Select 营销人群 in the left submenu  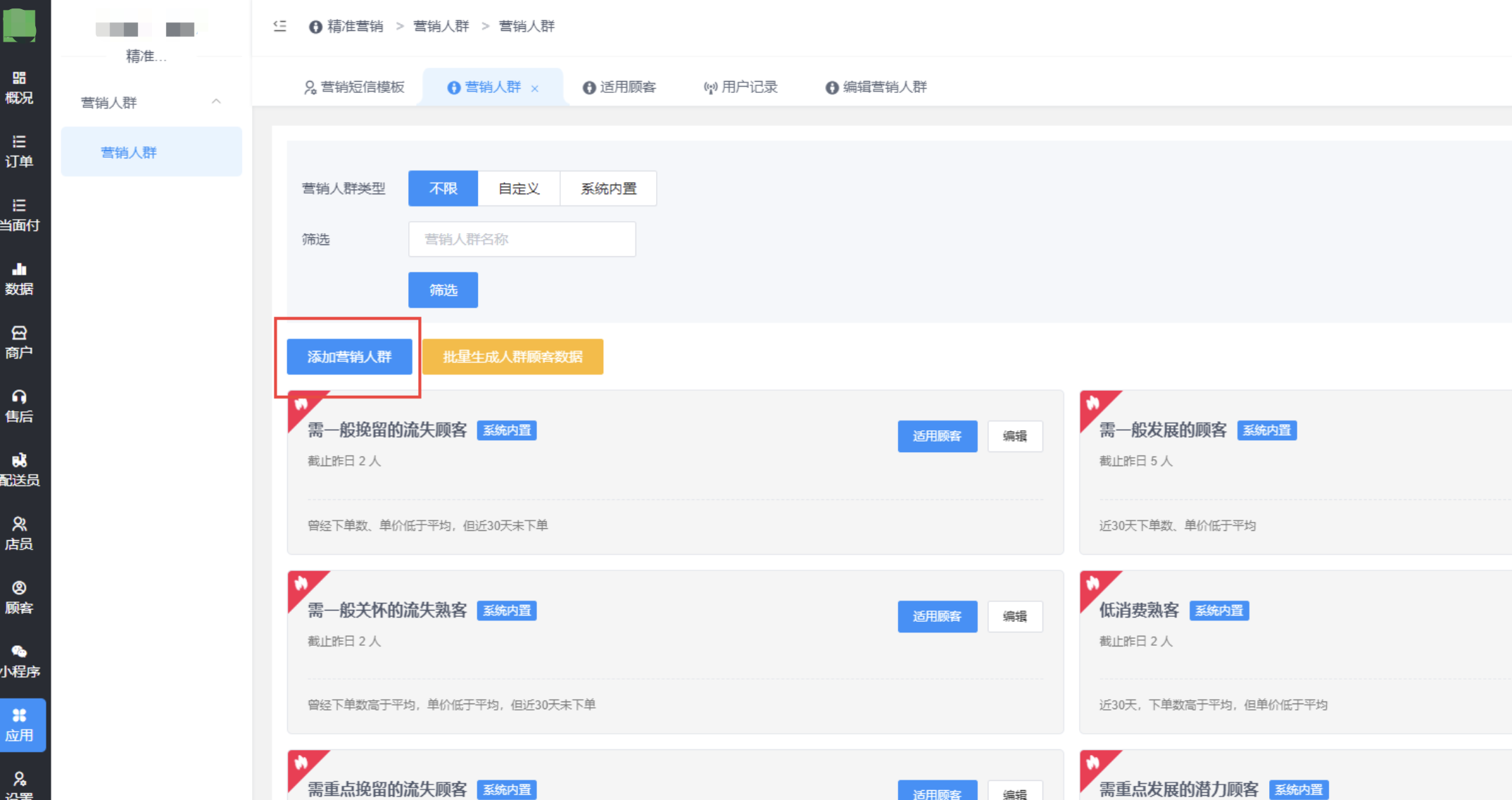tap(151, 152)
